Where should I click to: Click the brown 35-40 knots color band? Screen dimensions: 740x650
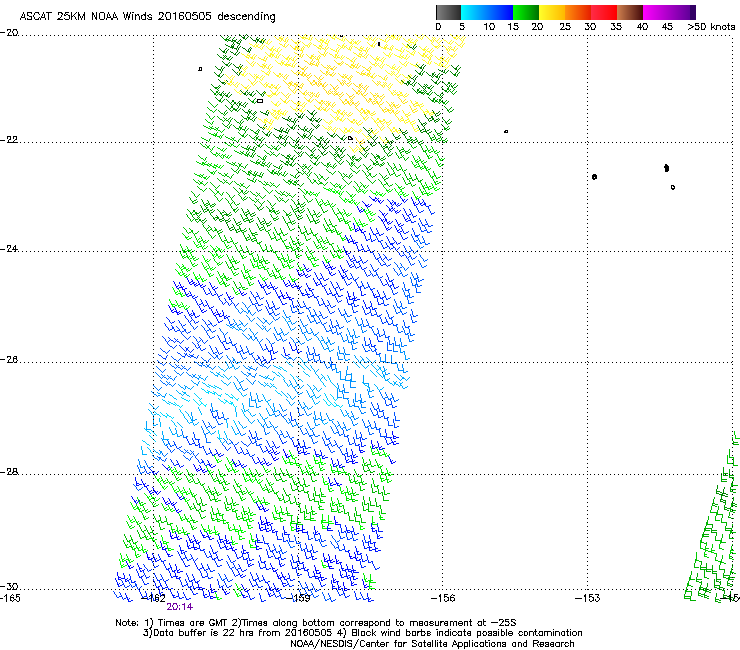point(630,12)
